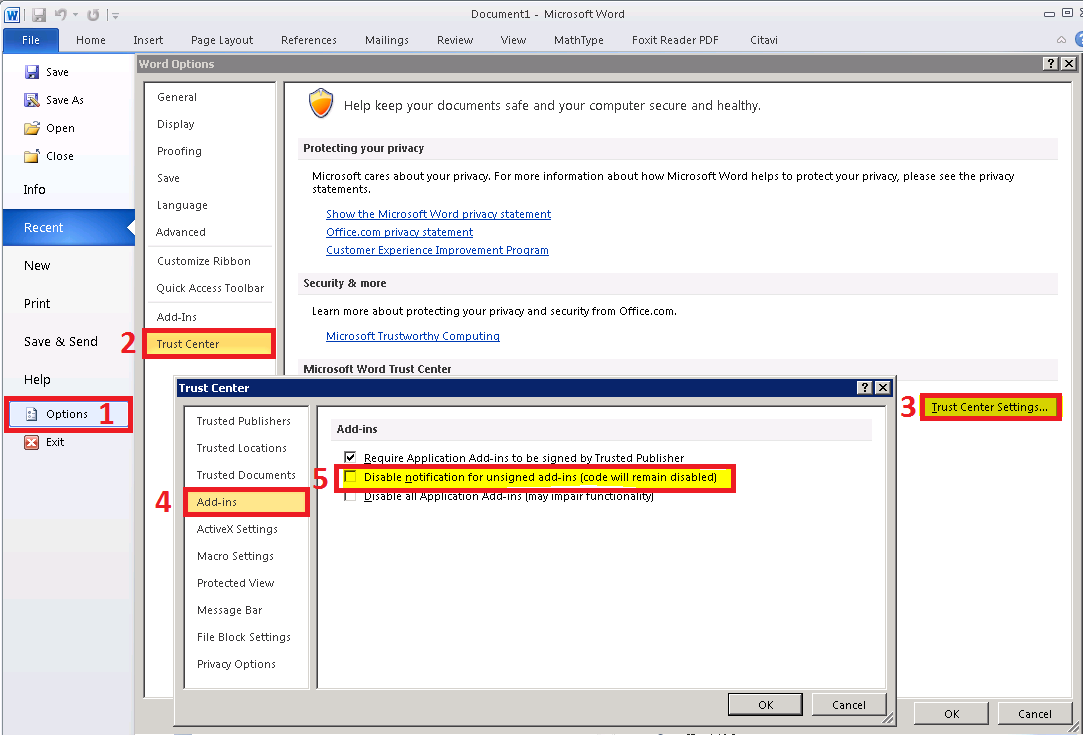1083x735 pixels.
Task: Expand the Undo history dropdown arrow
Action: click(x=75, y=15)
